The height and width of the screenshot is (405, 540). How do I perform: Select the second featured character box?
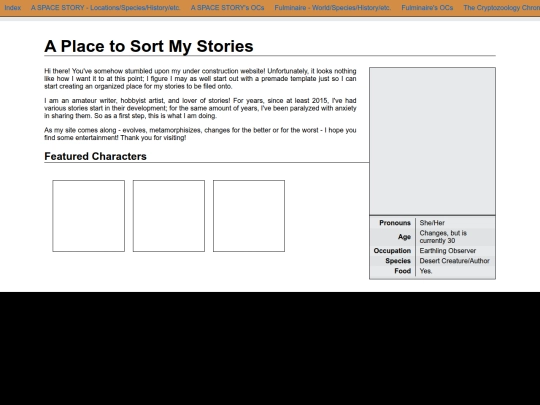click(x=169, y=216)
